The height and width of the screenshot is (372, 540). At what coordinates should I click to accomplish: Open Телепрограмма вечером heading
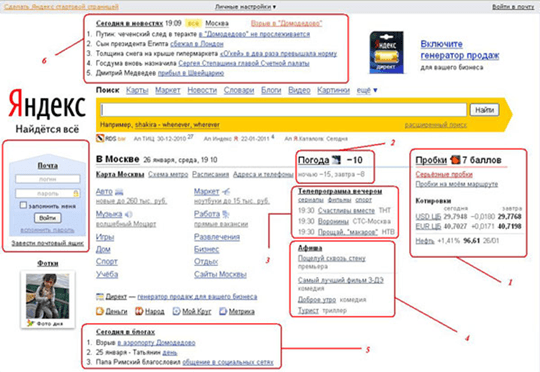(x=340, y=191)
